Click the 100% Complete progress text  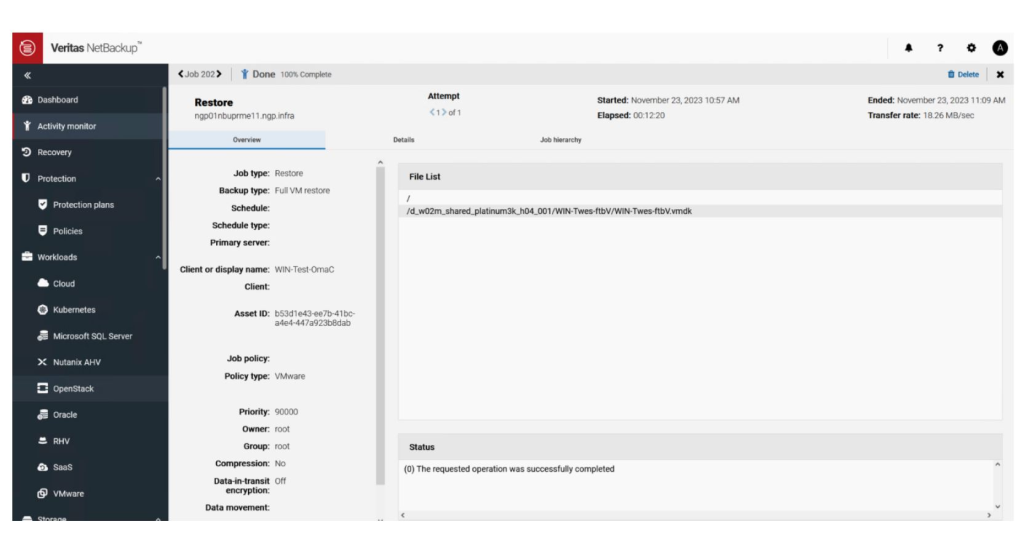[306, 74]
